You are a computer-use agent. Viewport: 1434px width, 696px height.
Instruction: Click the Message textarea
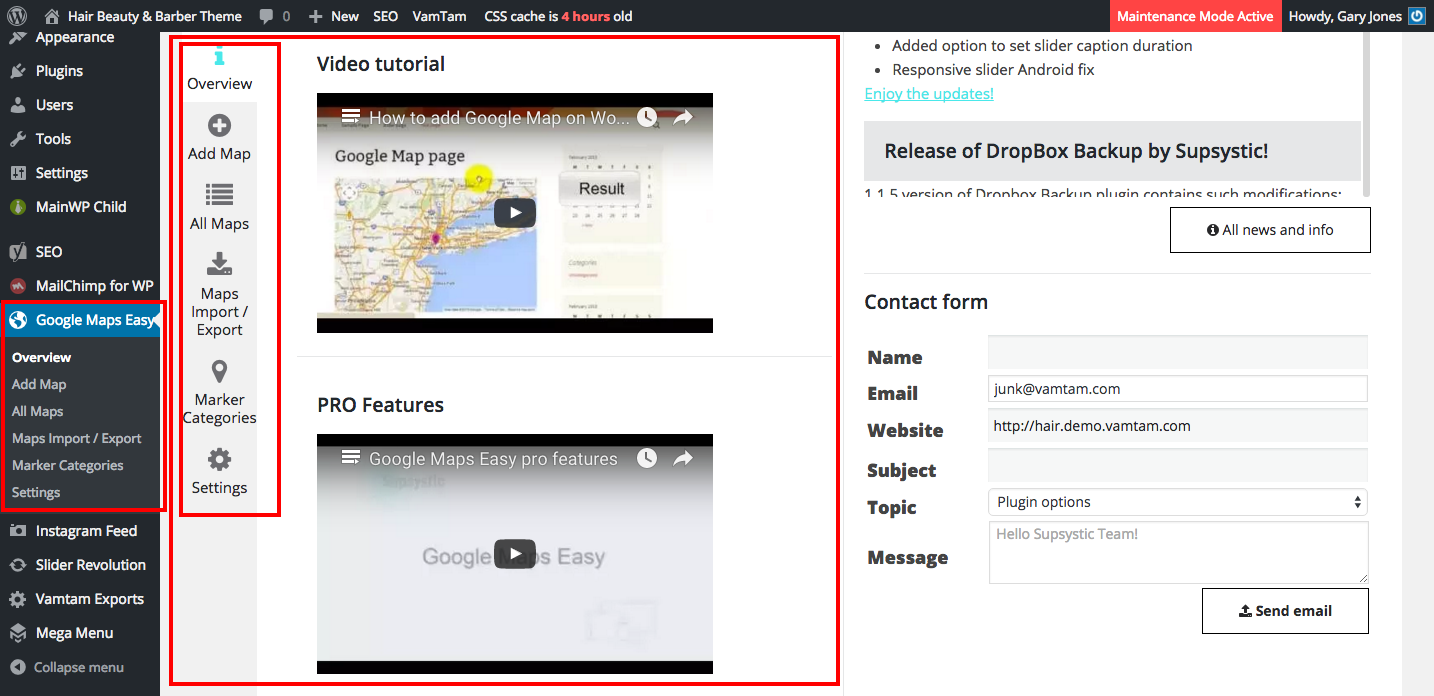point(1177,552)
